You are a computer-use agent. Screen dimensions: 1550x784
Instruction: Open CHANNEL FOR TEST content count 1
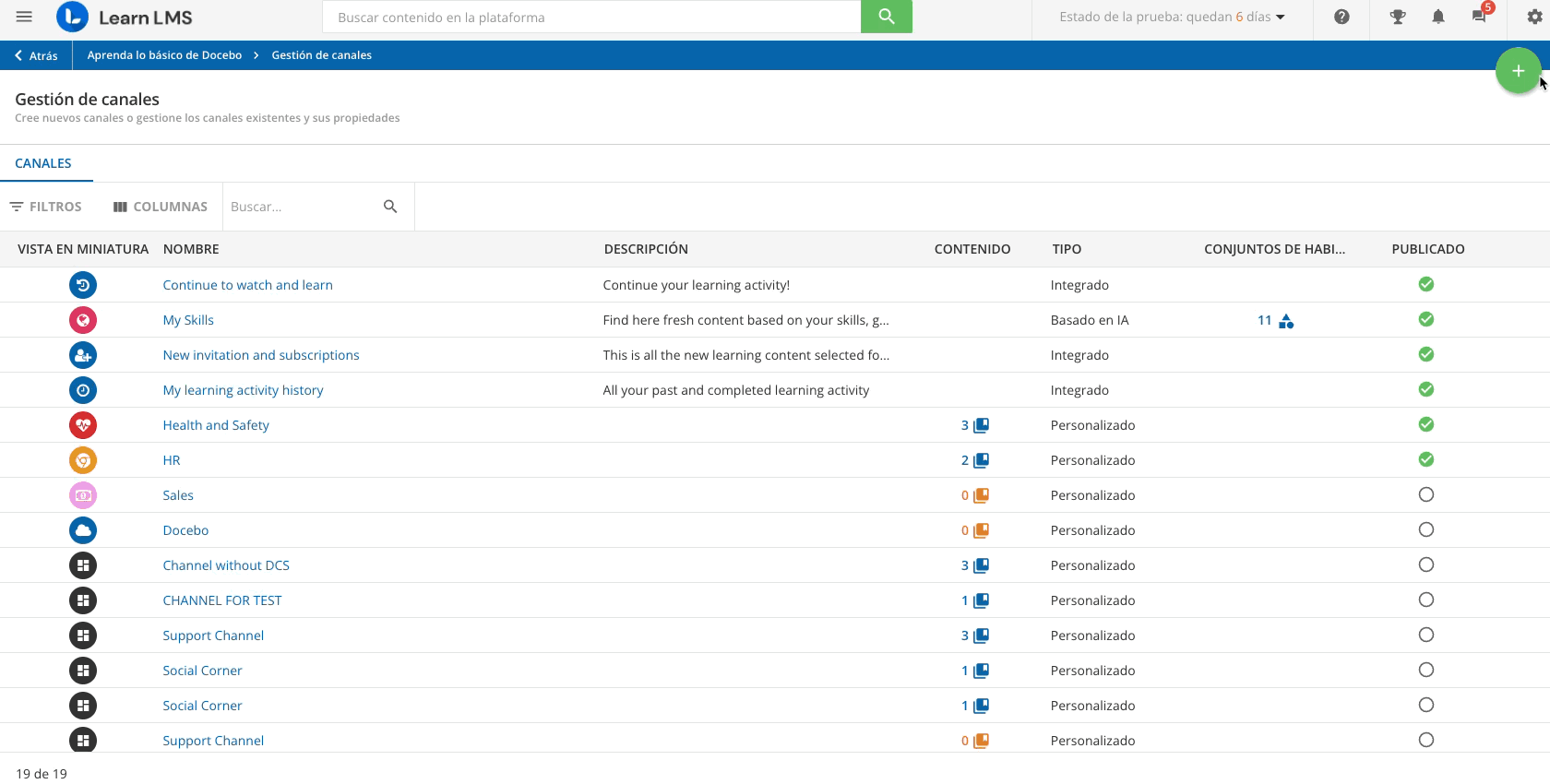pyautogui.click(x=974, y=600)
